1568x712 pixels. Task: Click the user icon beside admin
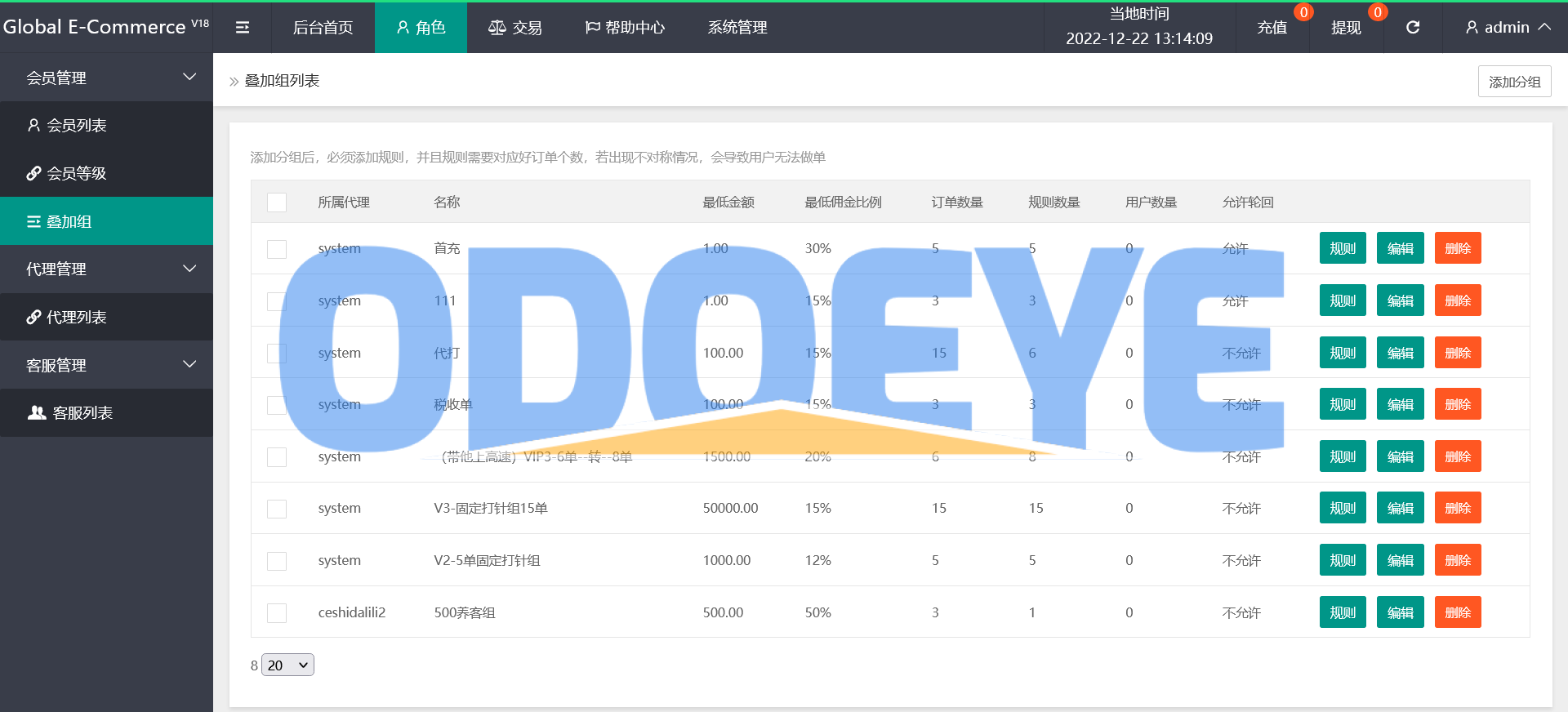(x=1472, y=28)
